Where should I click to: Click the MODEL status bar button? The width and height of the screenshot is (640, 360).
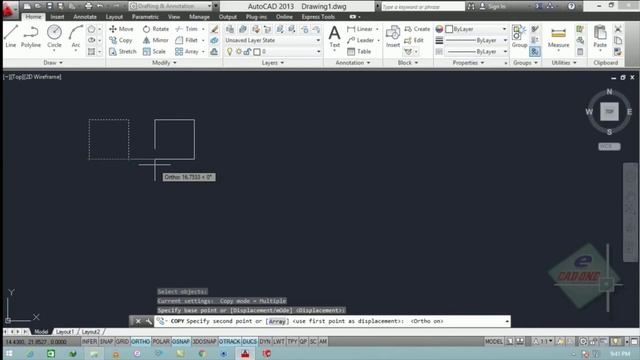pyautogui.click(x=493, y=342)
